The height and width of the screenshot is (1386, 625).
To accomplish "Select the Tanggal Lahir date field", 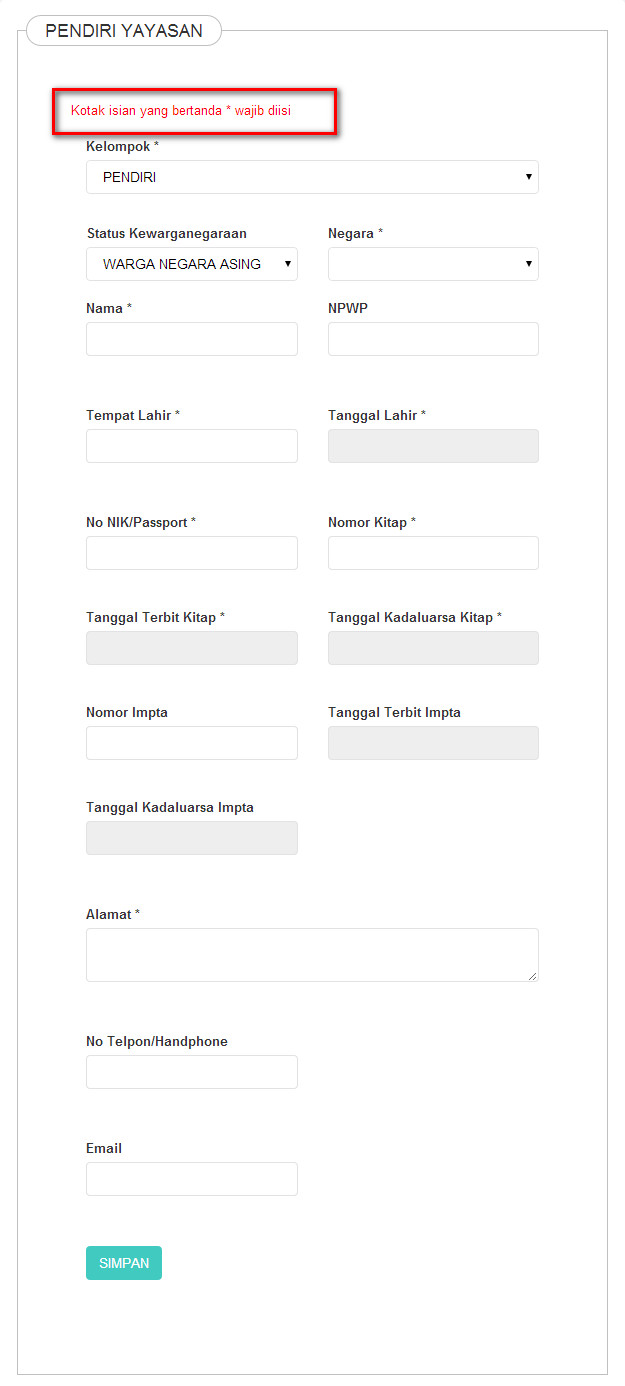I will [x=433, y=446].
